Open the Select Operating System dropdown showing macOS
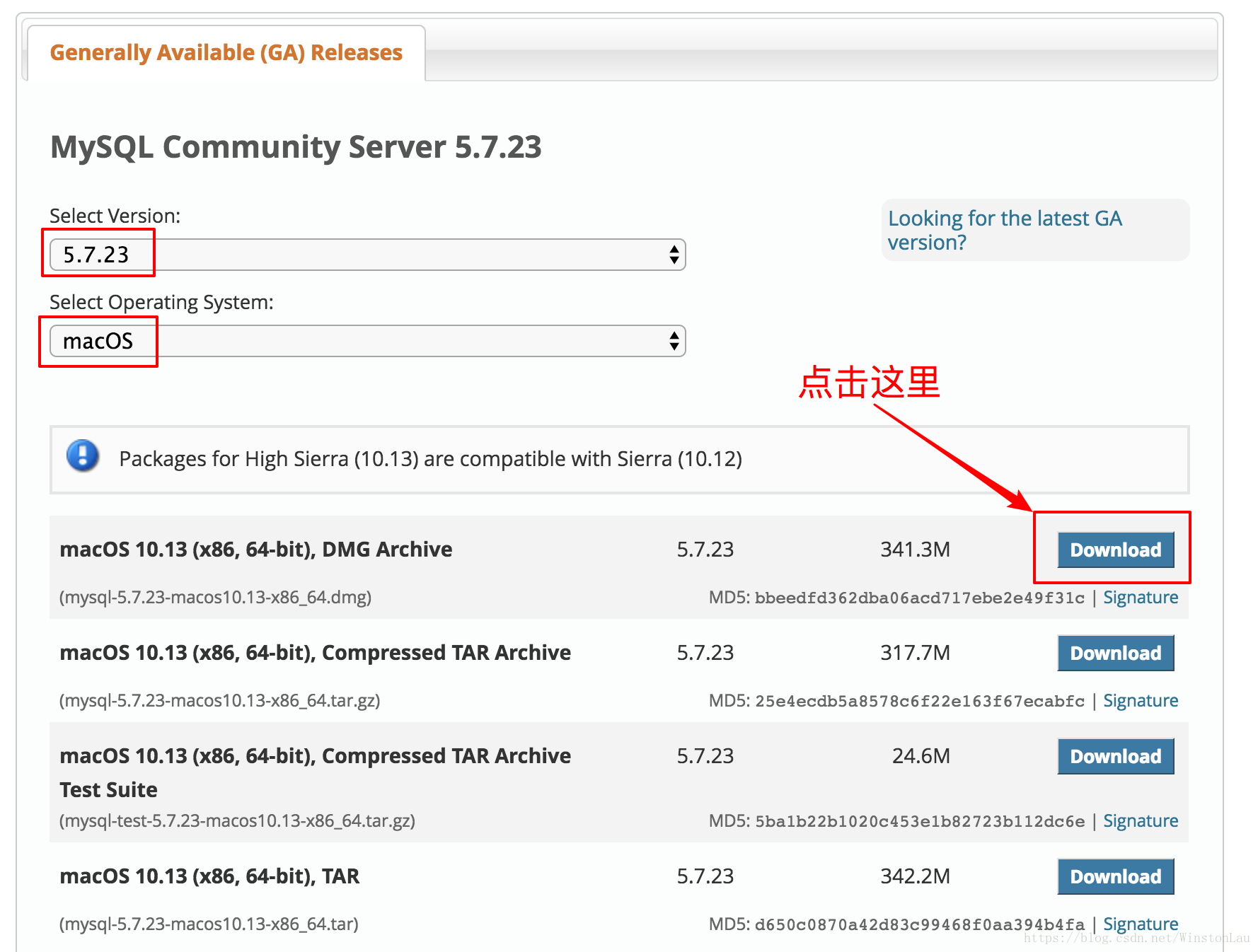1258x952 pixels. tap(367, 341)
